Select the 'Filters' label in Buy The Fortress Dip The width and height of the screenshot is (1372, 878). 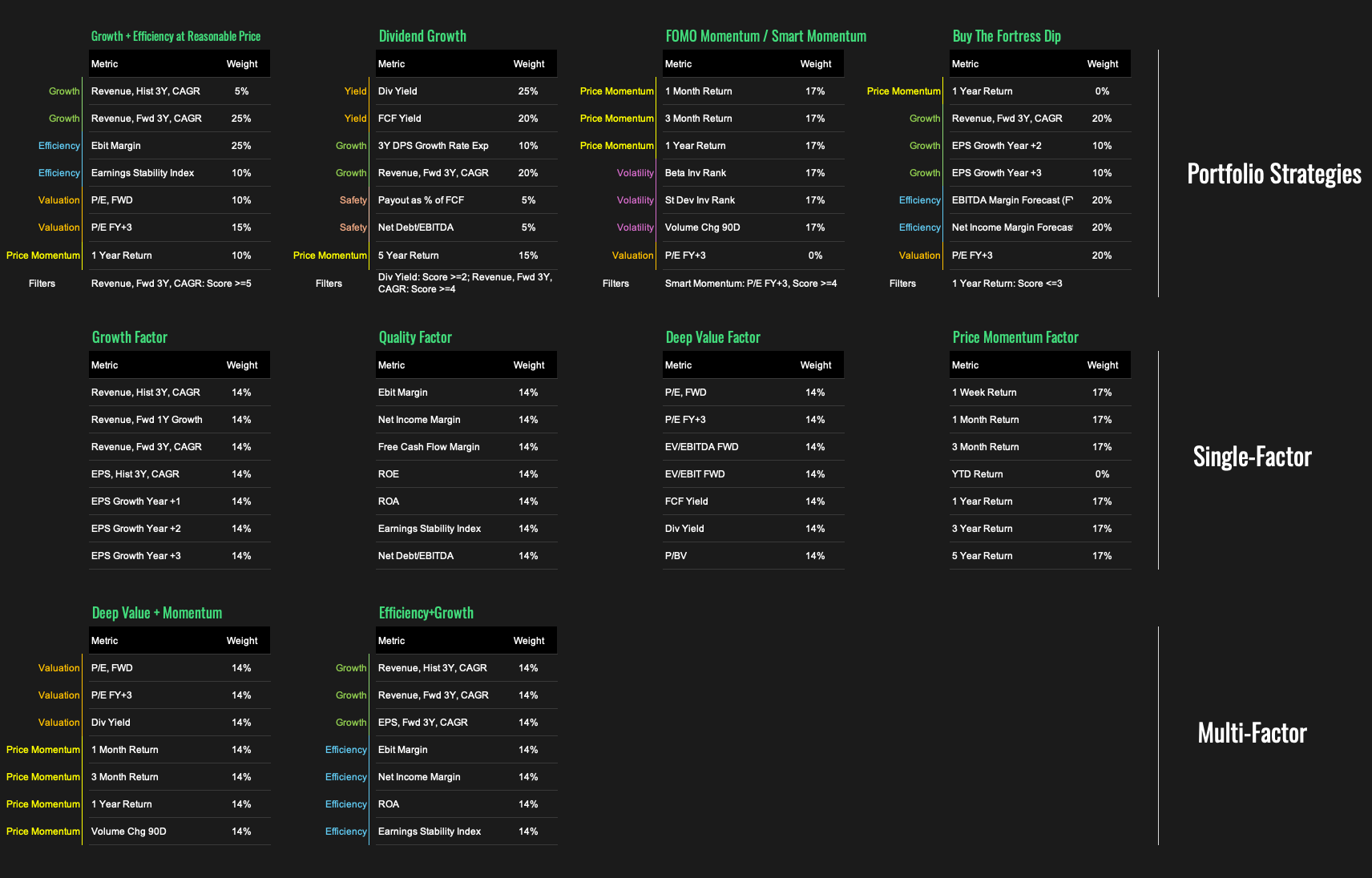(902, 284)
